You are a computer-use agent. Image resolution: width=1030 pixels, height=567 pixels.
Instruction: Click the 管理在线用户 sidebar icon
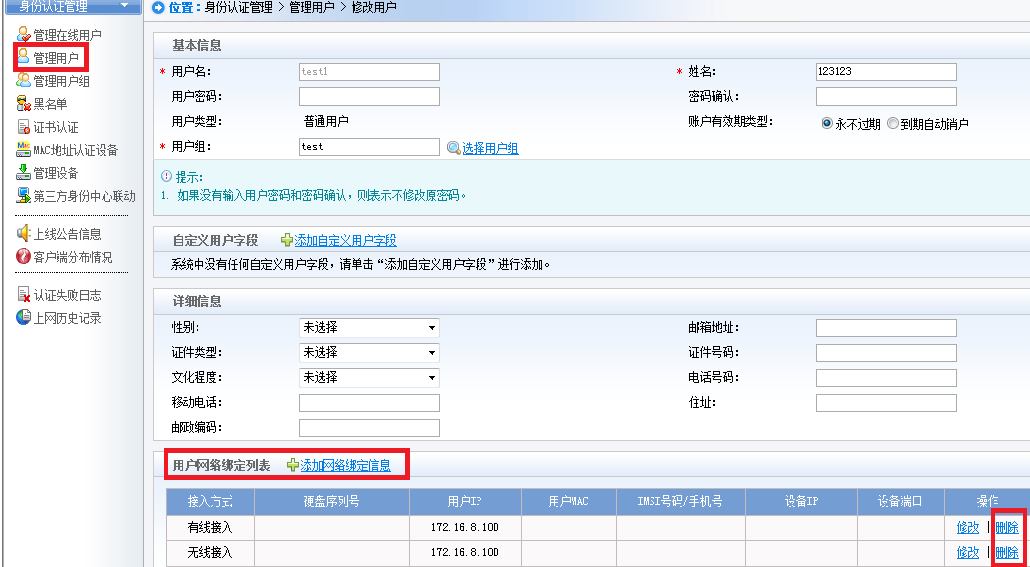click(x=24, y=35)
